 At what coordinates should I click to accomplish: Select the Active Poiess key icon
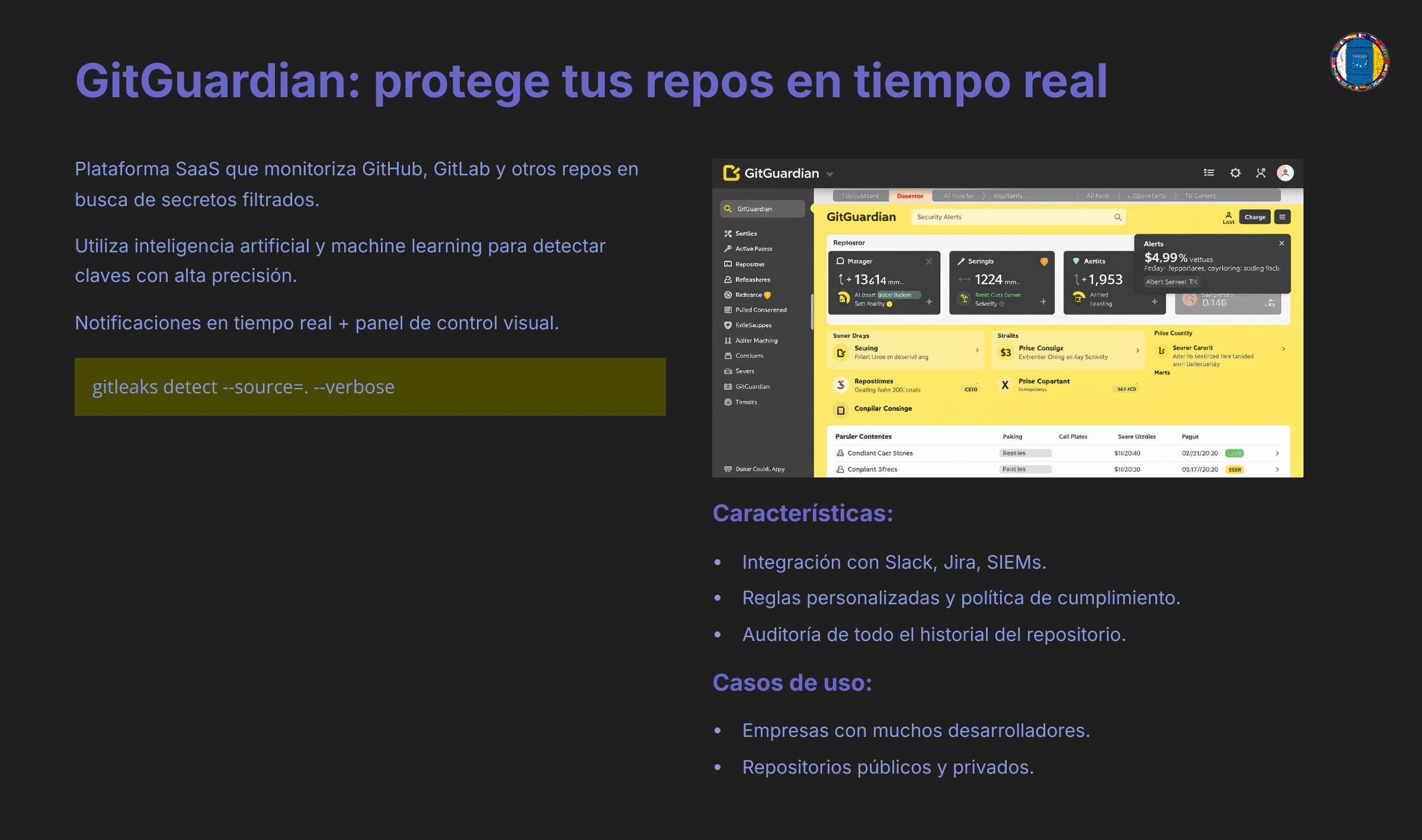(x=728, y=249)
